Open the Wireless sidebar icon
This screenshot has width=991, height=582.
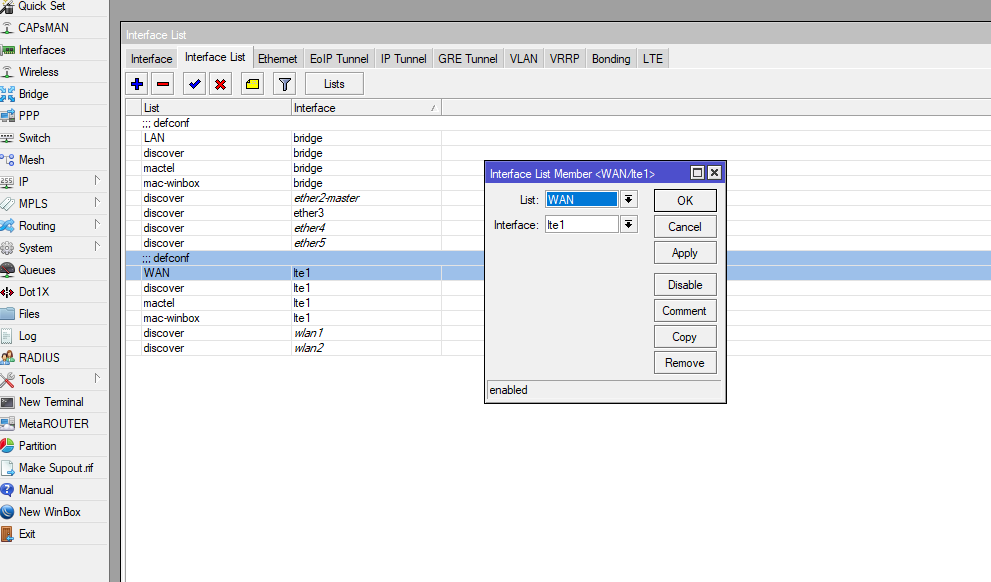8,72
